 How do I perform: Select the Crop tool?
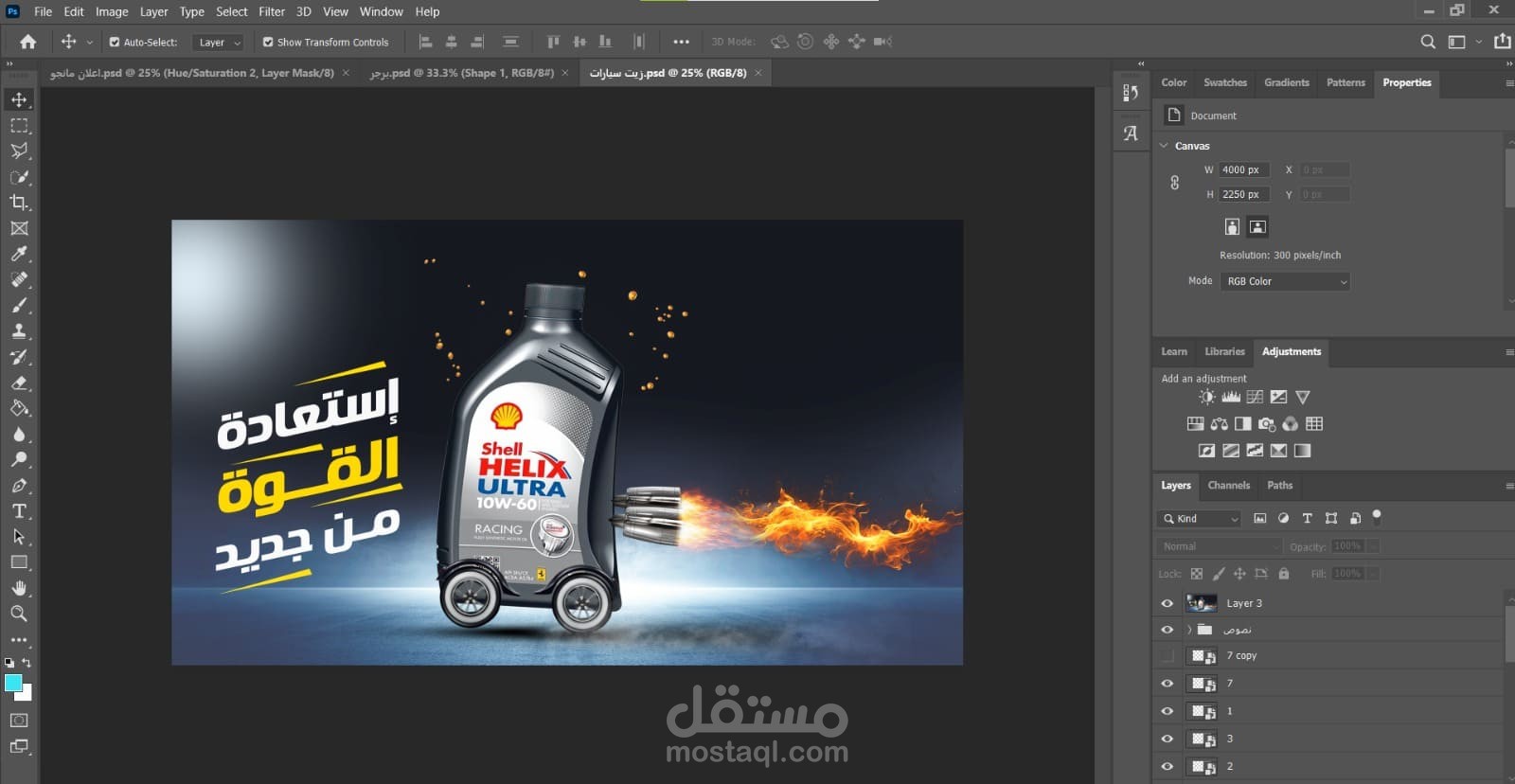[x=19, y=203]
